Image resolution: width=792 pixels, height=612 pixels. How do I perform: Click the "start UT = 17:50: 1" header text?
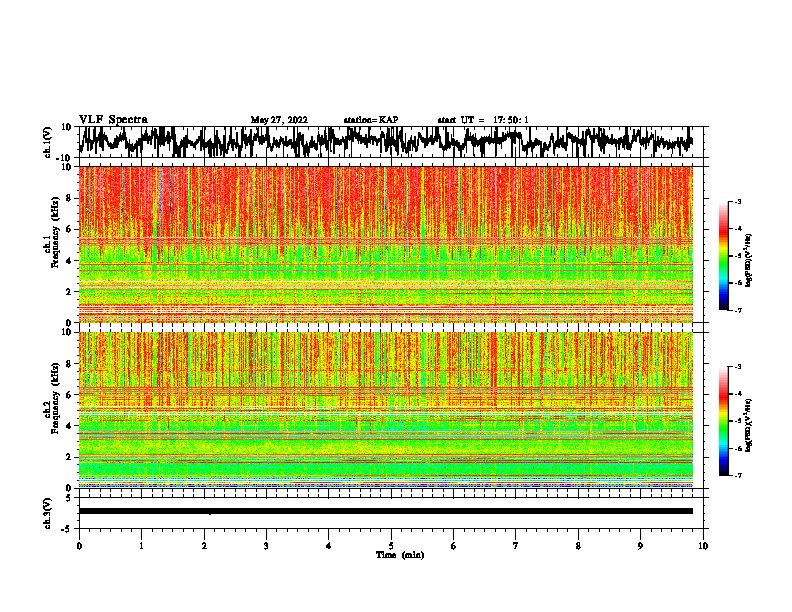point(483,120)
